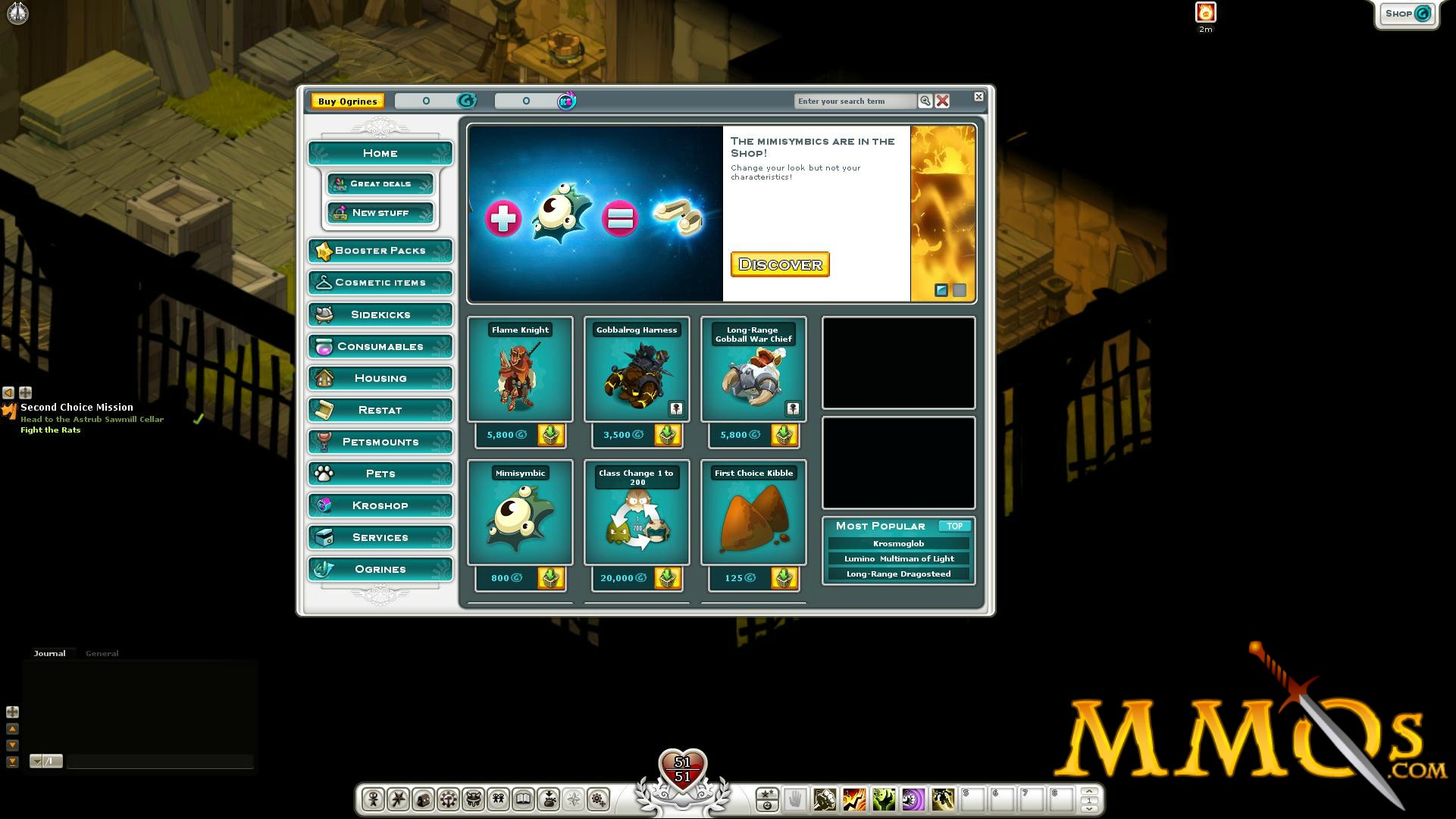1456x819 pixels.
Task: Open the Ogrines category
Action: pos(380,569)
